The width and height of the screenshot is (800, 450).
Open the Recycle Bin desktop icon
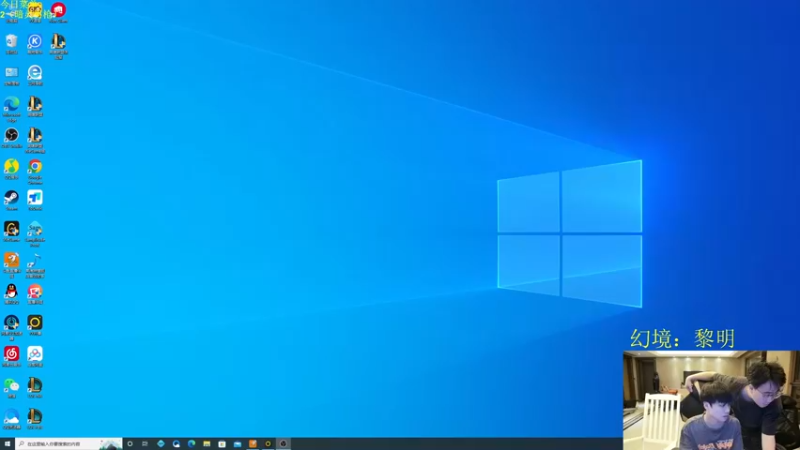tap(11, 43)
